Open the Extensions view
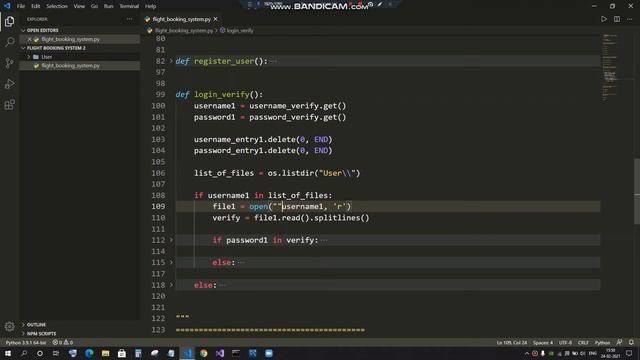 (x=9, y=105)
